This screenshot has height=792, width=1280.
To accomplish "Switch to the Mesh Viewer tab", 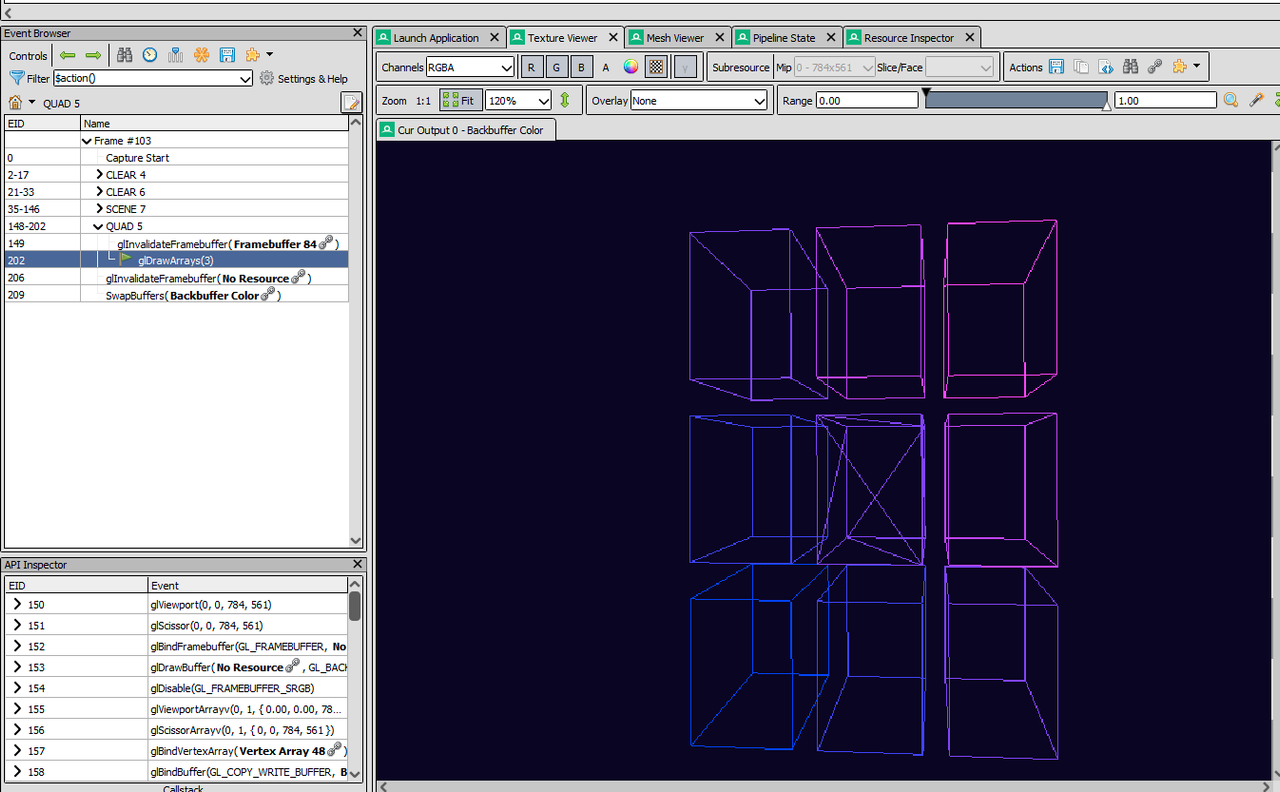I will click(675, 38).
